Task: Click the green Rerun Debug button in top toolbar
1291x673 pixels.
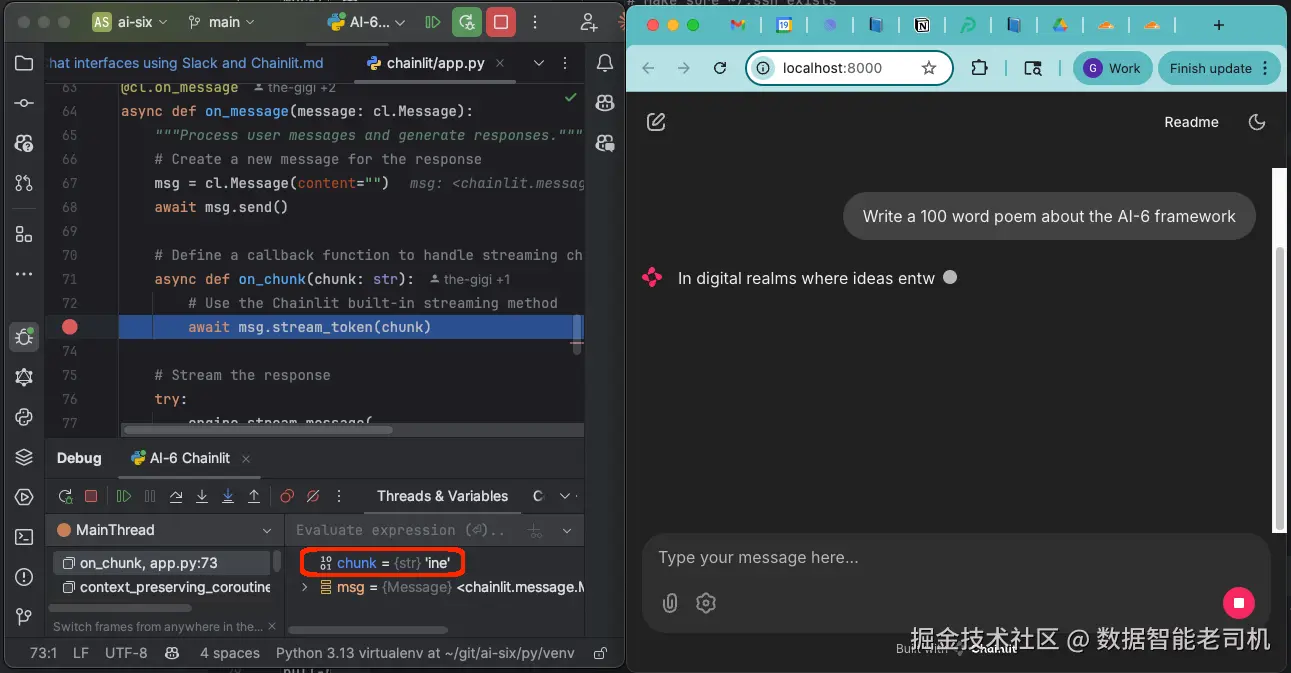Action: (466, 22)
